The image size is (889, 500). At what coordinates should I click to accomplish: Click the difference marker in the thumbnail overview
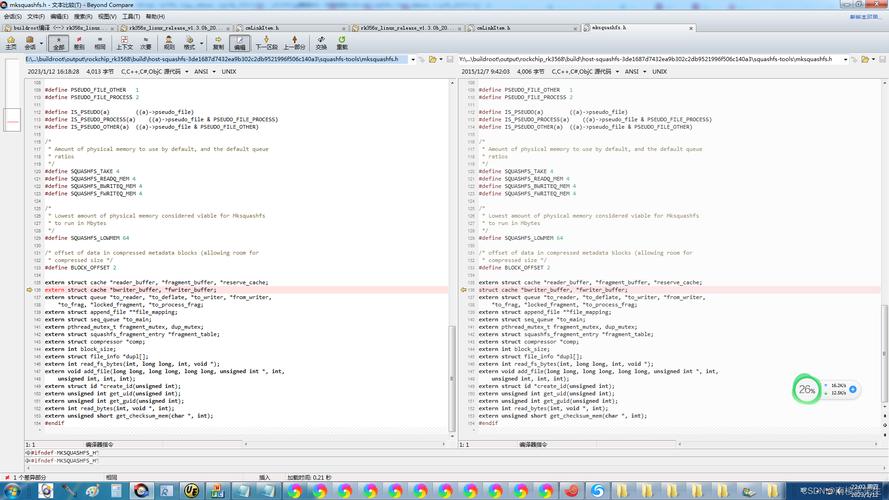pyautogui.click(x=12, y=121)
